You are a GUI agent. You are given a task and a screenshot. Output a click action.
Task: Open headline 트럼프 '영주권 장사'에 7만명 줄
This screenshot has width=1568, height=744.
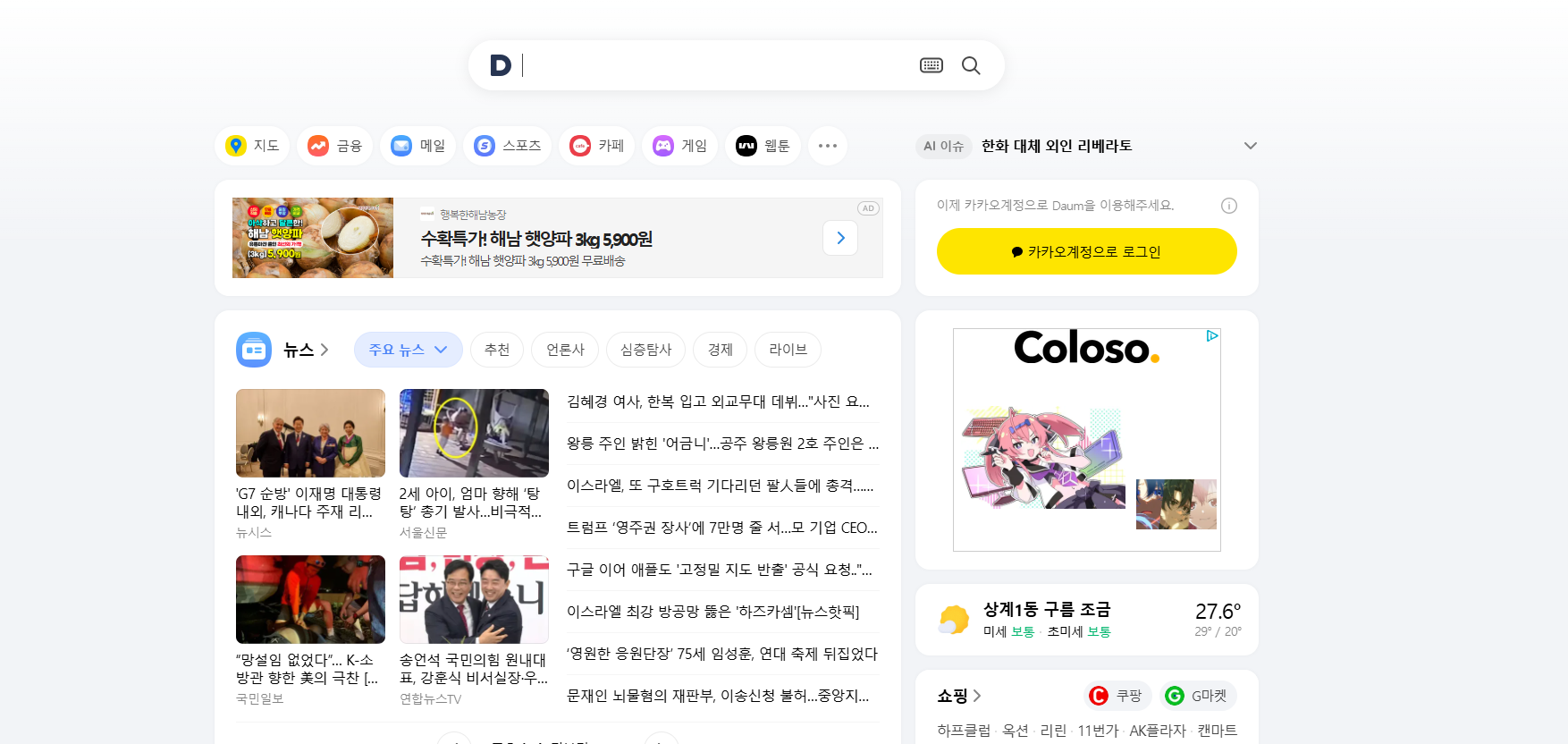tap(722, 528)
